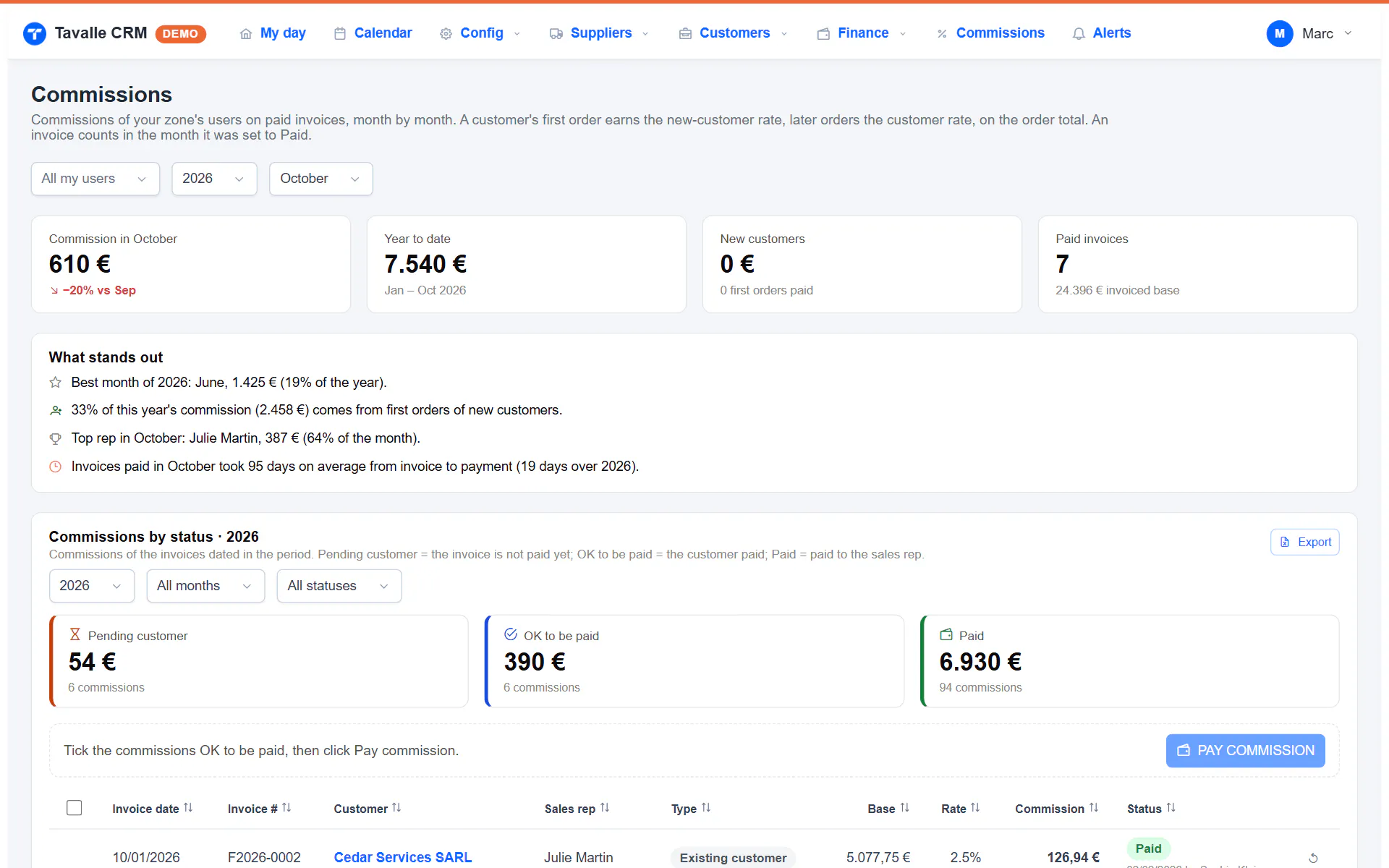Screen dimensions: 1389x868
Task: Sort by Invoice date arrows icon
Action: coord(188,808)
